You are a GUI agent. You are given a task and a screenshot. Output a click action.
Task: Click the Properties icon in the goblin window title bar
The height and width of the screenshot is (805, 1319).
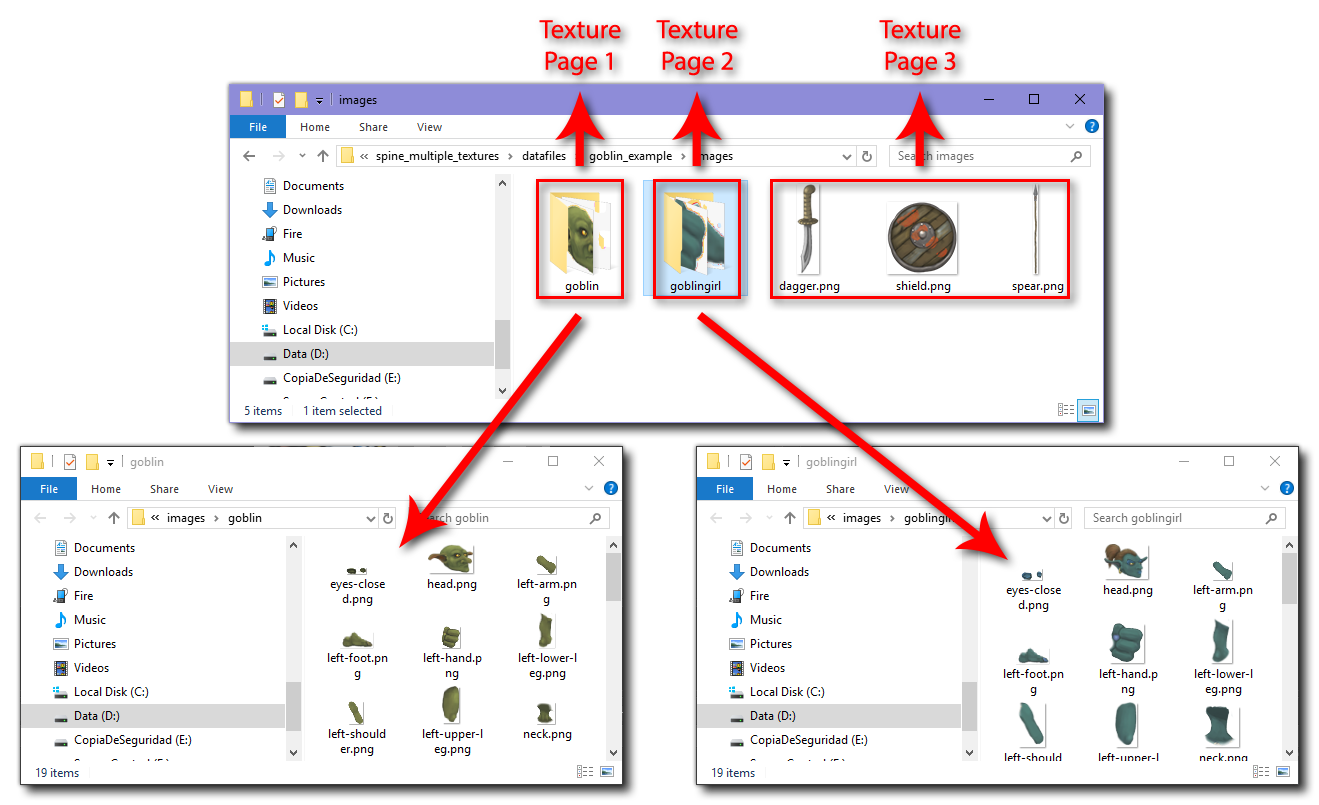[x=70, y=462]
